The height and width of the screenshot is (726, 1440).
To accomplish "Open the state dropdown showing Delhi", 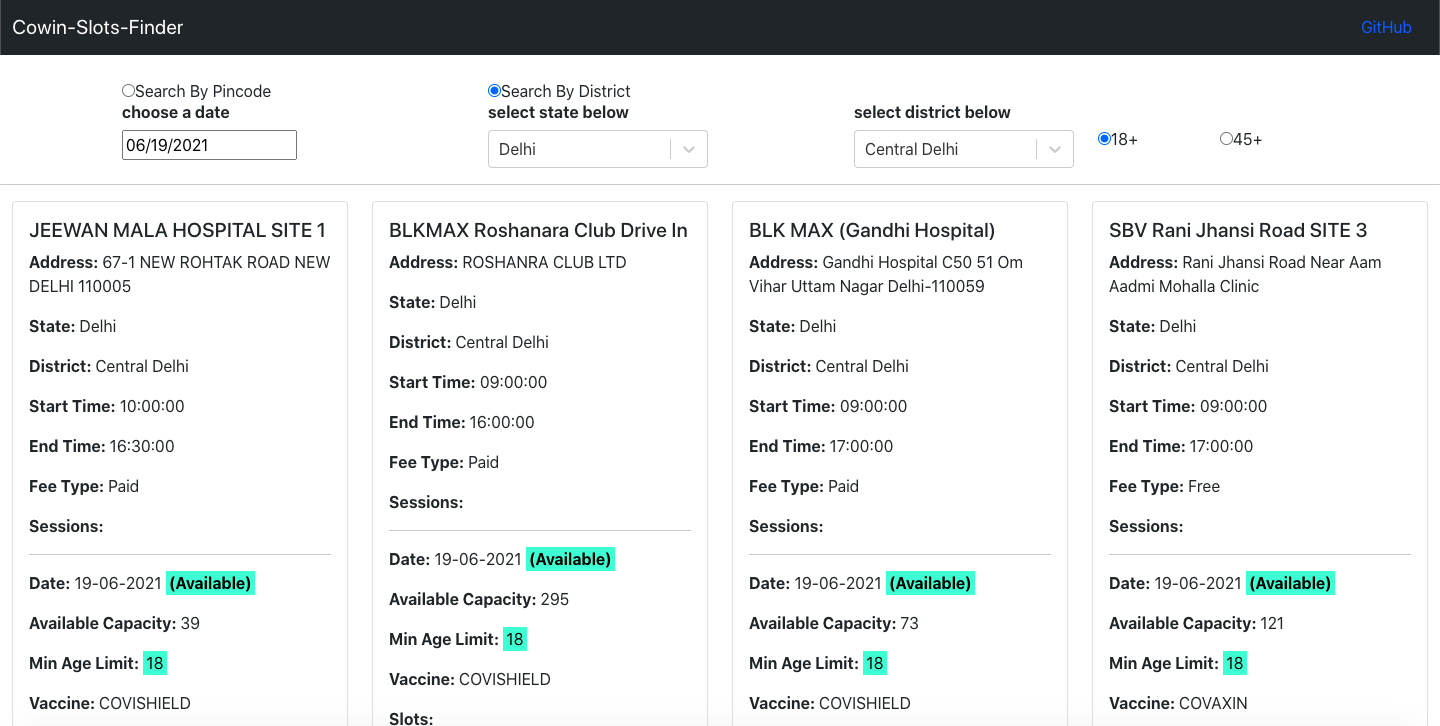I will (598, 149).
